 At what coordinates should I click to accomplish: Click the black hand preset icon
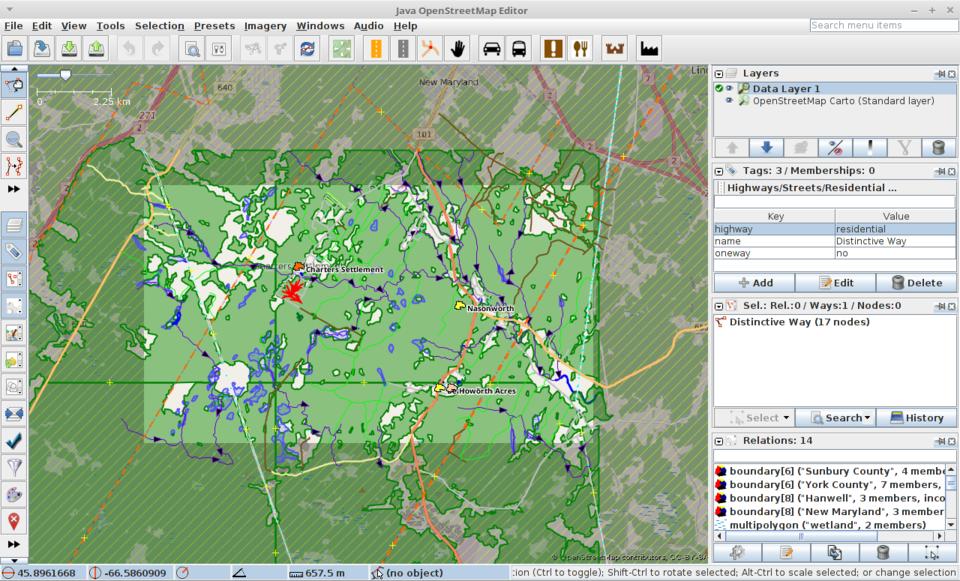(458, 48)
